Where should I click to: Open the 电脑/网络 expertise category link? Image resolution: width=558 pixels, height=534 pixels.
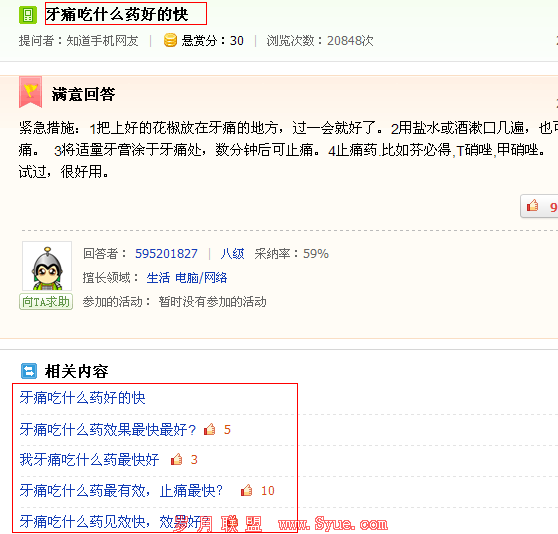(x=201, y=277)
